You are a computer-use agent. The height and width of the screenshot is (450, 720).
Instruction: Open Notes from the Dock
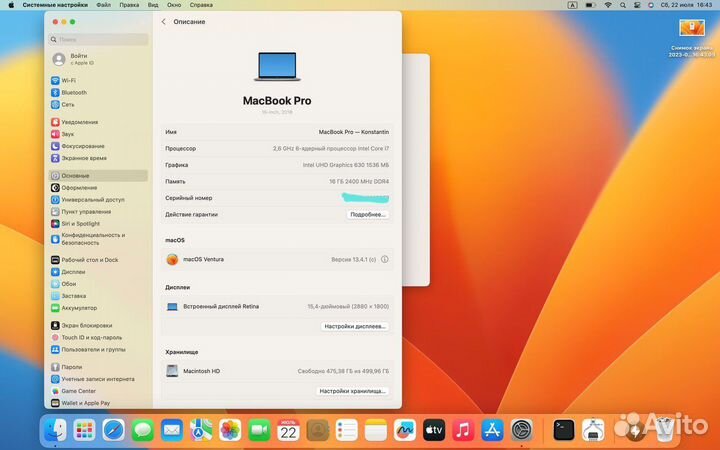click(376, 430)
